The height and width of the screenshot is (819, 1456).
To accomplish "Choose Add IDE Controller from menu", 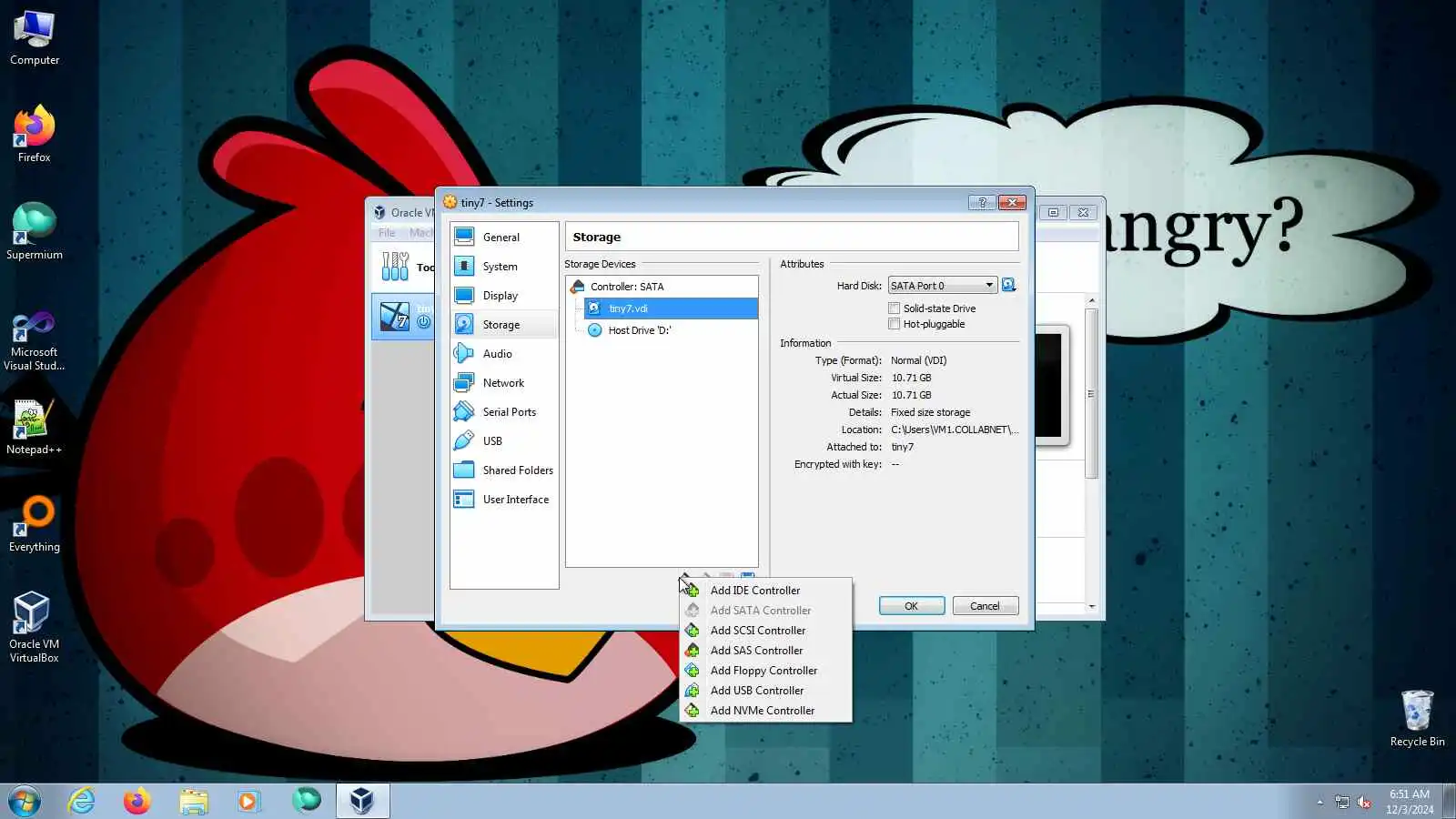I will point(765,591).
